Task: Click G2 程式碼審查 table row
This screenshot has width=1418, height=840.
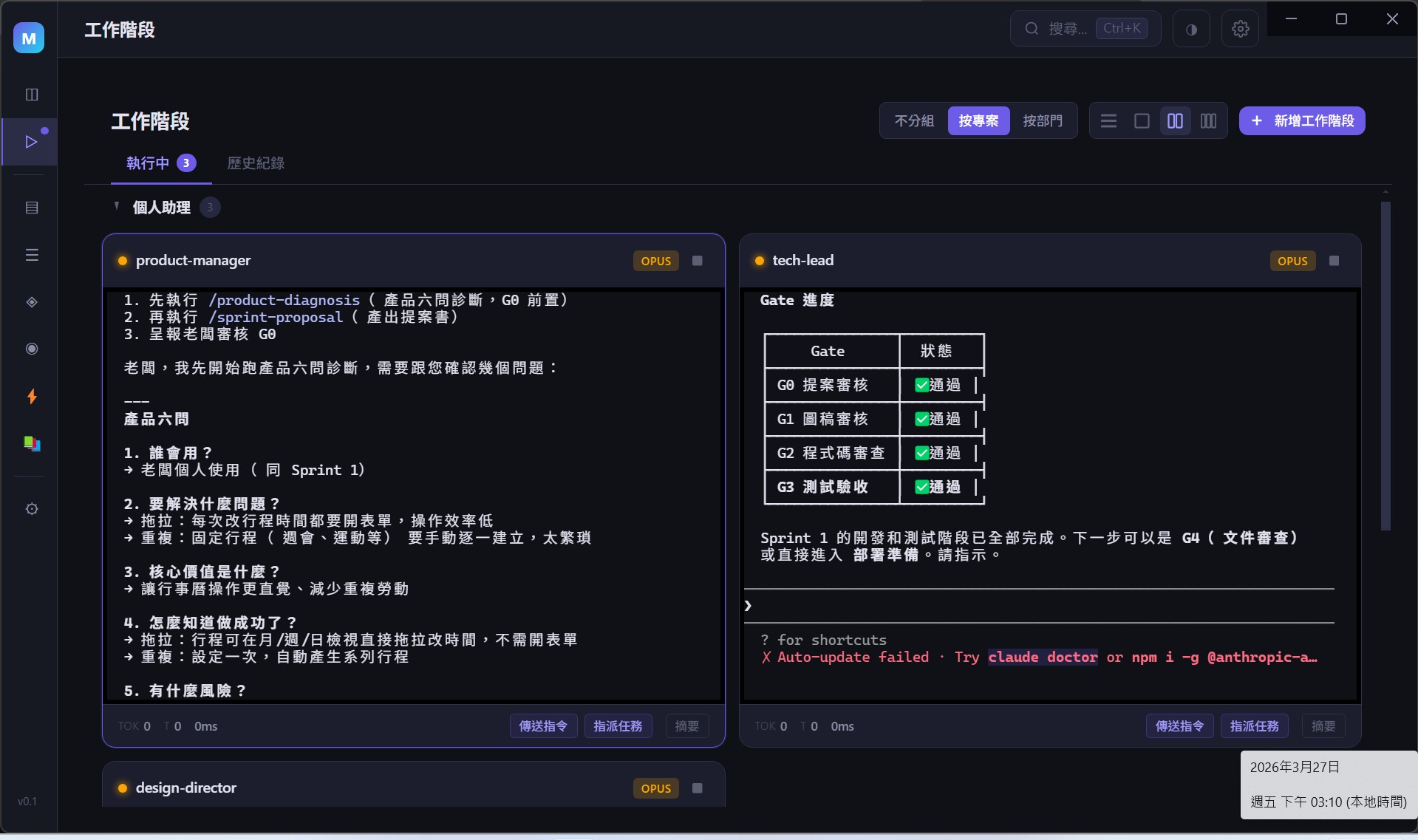Action: pos(874,453)
